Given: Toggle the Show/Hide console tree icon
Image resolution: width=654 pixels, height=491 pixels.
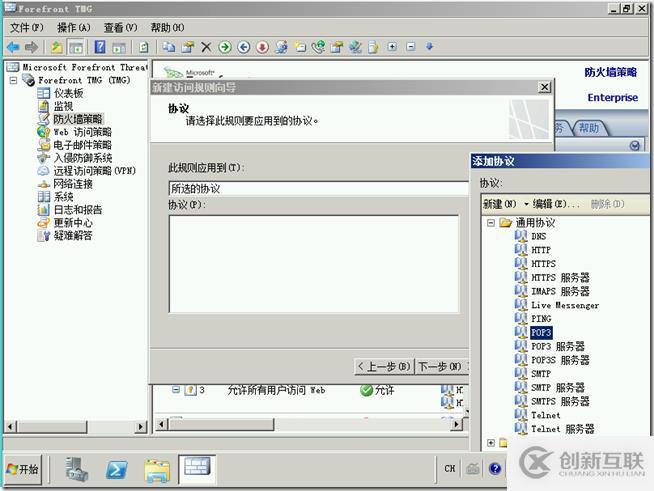Looking at the screenshot, I should coord(76,47).
